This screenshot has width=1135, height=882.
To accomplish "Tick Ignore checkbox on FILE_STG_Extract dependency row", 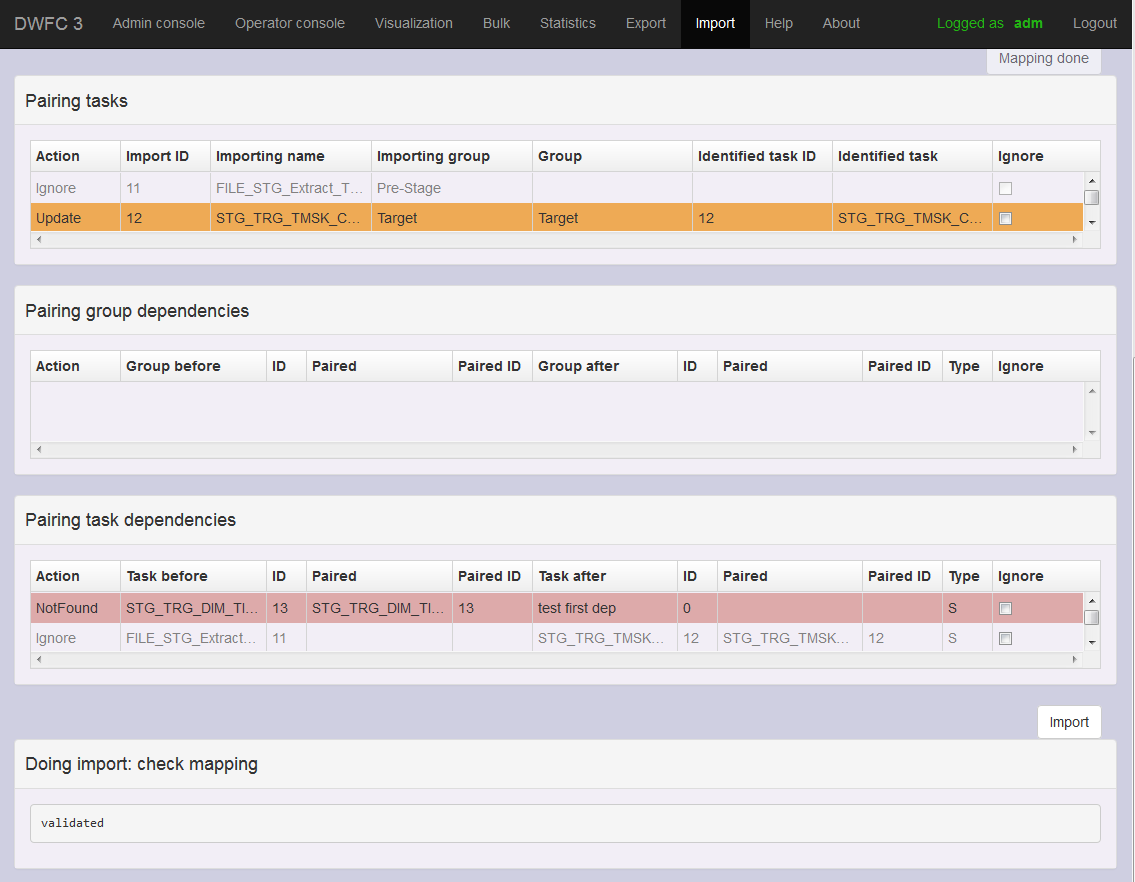I will coord(1005,638).
